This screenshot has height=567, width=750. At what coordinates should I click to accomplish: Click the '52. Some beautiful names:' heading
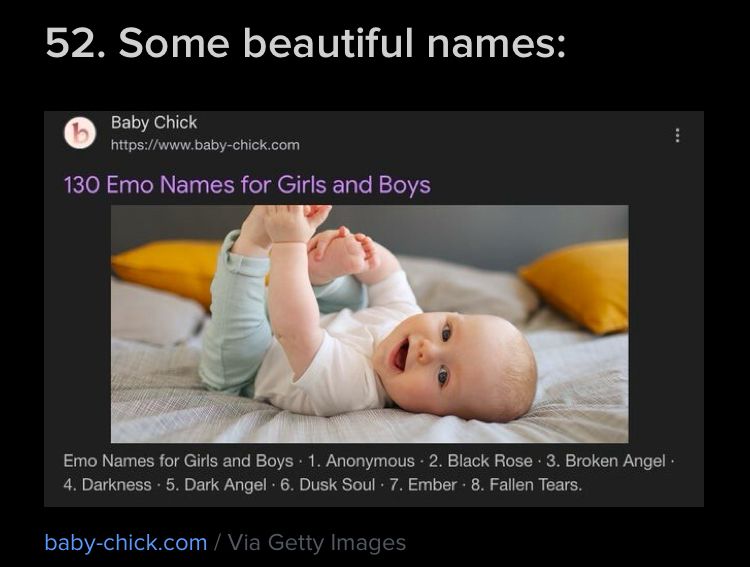click(306, 44)
